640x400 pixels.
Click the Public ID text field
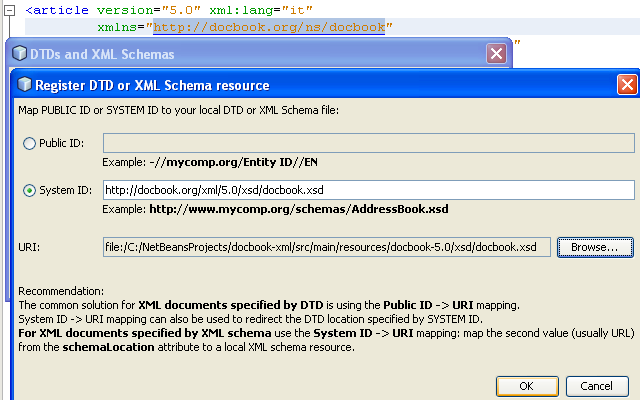tap(369, 143)
